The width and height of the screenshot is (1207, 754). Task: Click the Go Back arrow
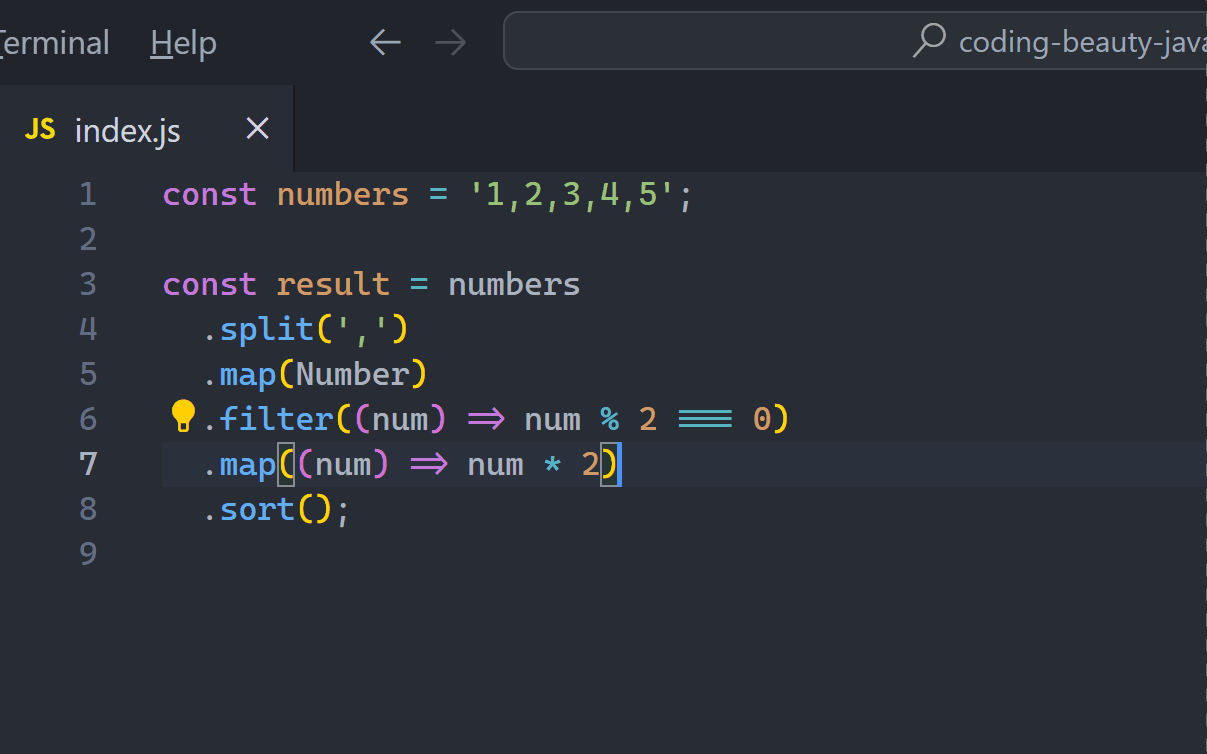(385, 42)
